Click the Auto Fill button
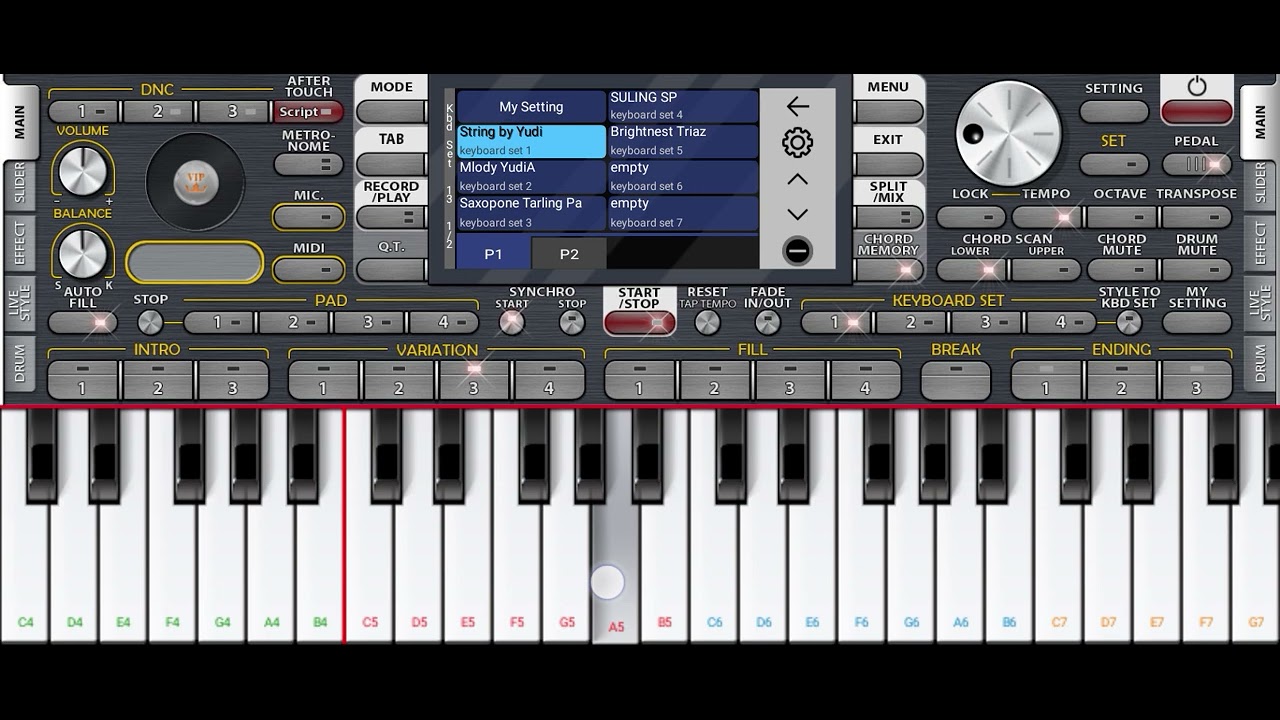Viewport: 1280px width, 720px height. [x=83, y=323]
